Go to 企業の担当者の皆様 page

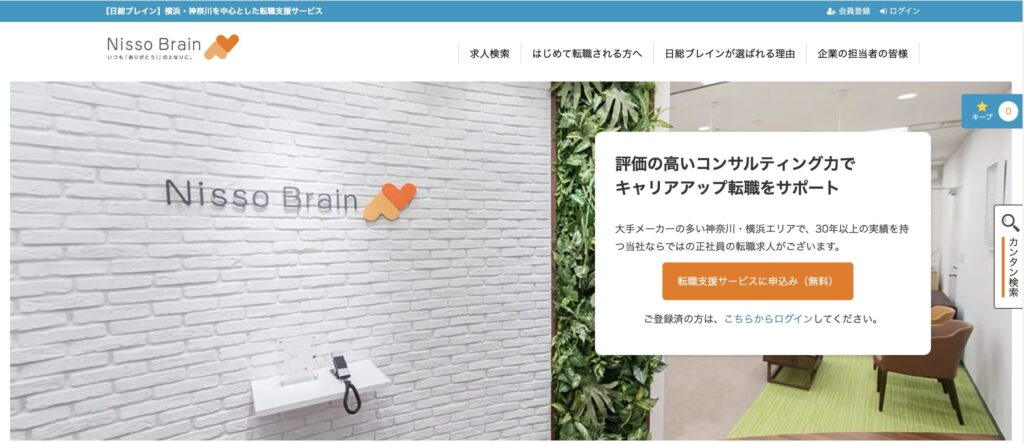(x=863, y=54)
